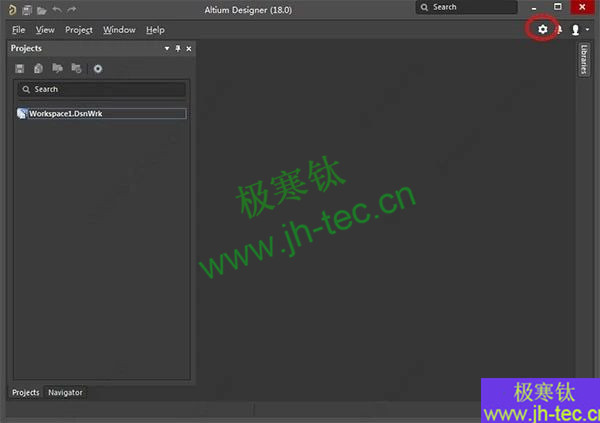Switch to the Navigator tab
Image resolution: width=600 pixels, height=423 pixels.
coord(65,392)
